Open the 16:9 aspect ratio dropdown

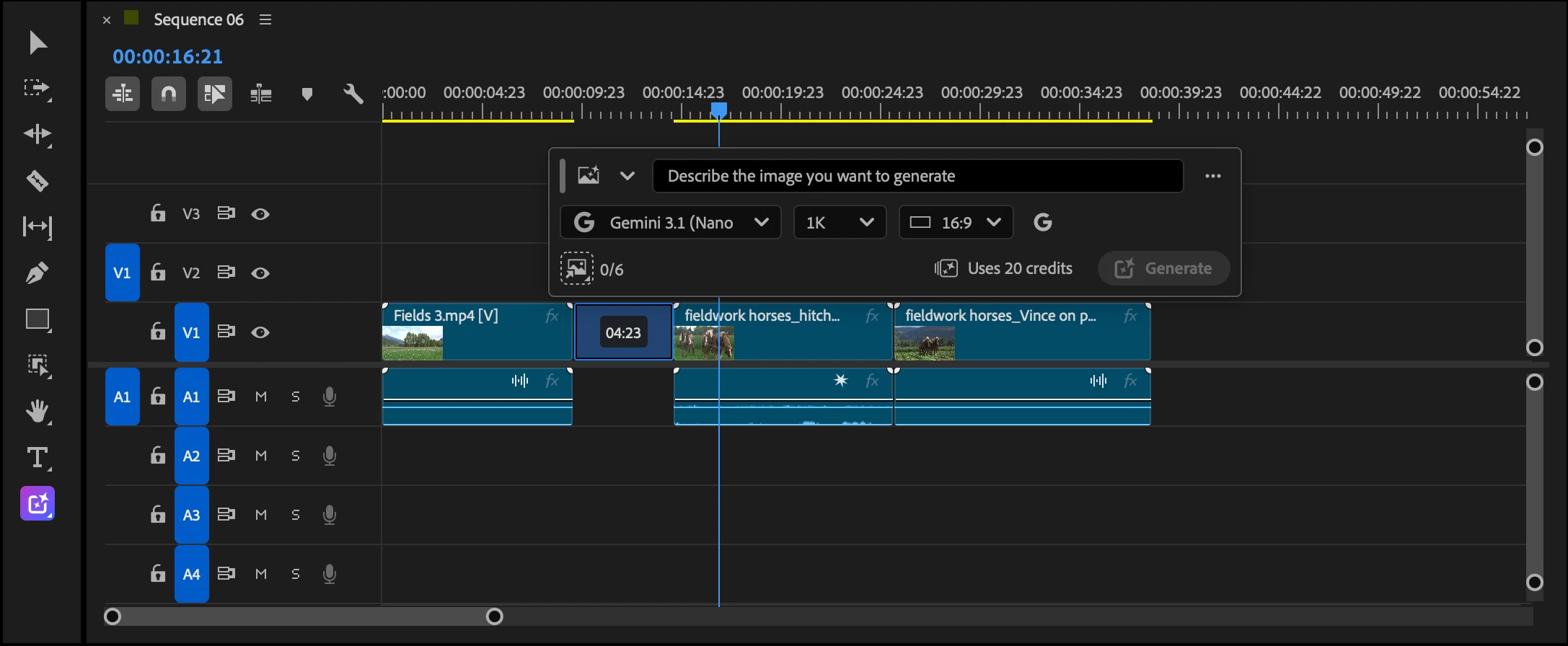click(956, 222)
